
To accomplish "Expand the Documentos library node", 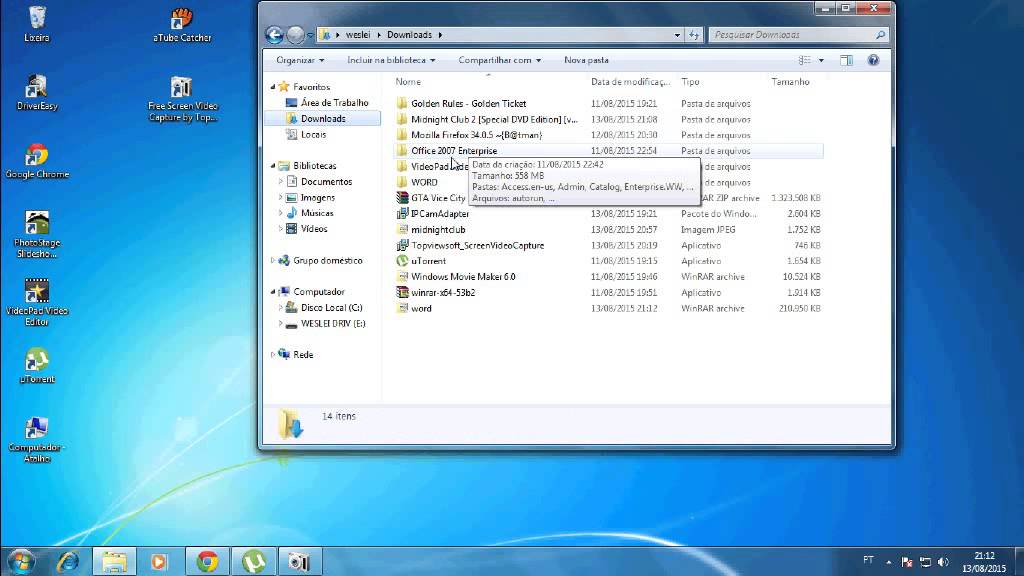I will [281, 182].
